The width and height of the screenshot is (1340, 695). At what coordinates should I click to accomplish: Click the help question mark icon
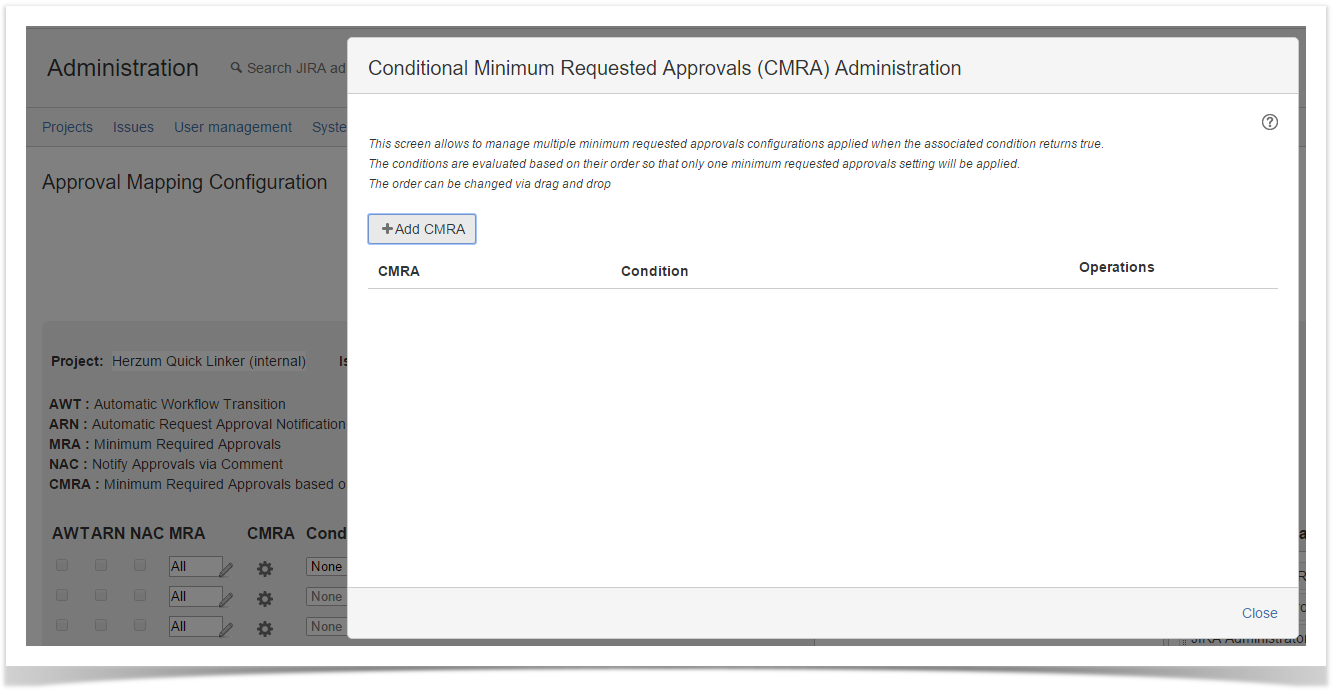tap(1269, 122)
